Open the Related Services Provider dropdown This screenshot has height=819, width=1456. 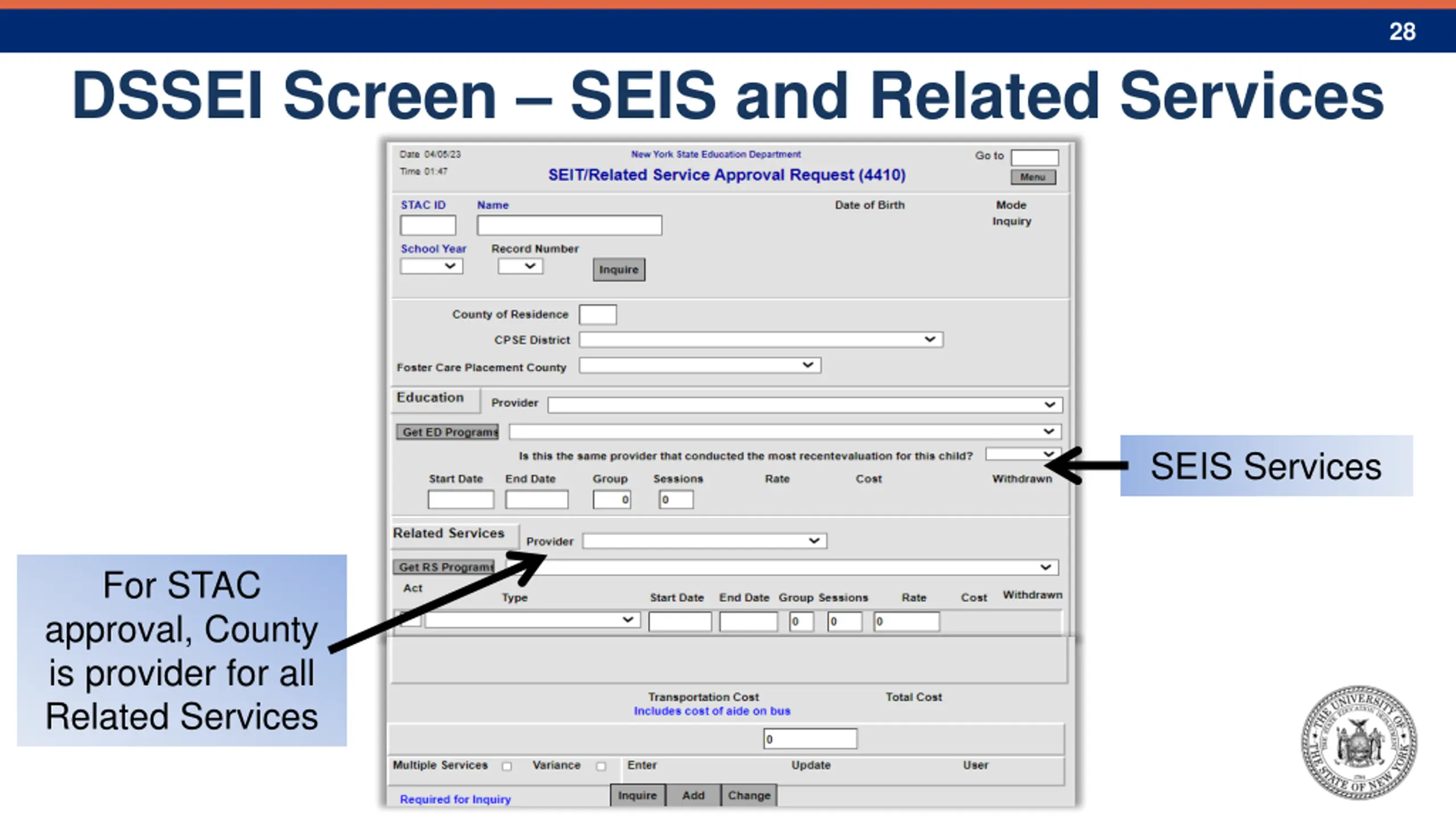click(x=705, y=541)
